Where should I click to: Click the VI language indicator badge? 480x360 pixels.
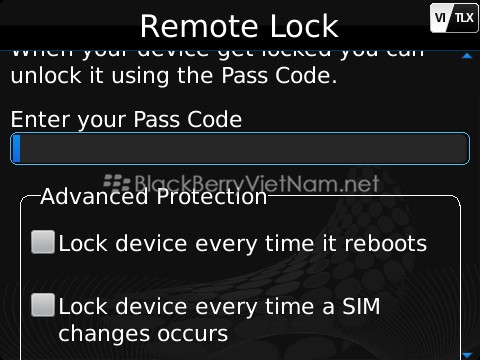[x=440, y=18]
